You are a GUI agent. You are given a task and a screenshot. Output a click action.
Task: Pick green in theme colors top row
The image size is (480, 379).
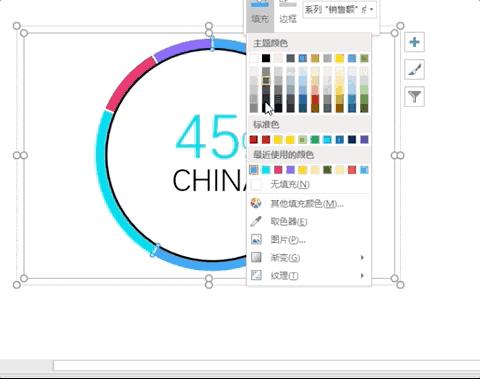pyautogui.click(x=364, y=58)
